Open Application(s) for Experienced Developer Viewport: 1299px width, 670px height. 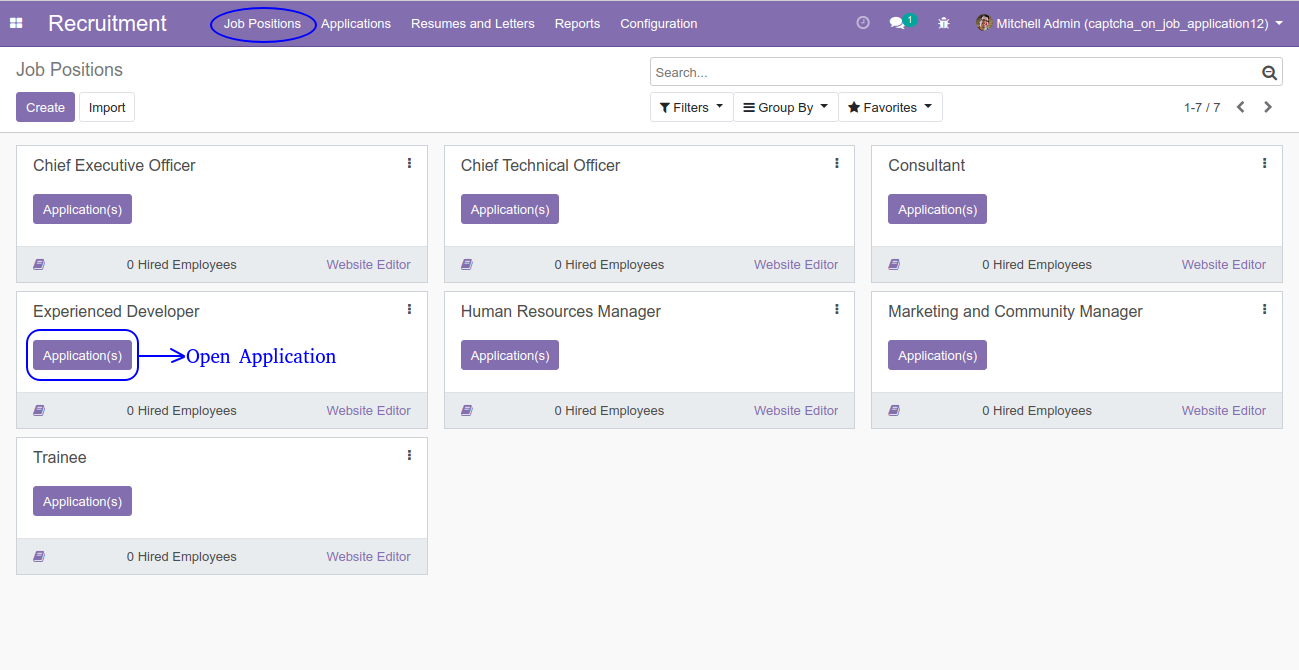point(82,355)
